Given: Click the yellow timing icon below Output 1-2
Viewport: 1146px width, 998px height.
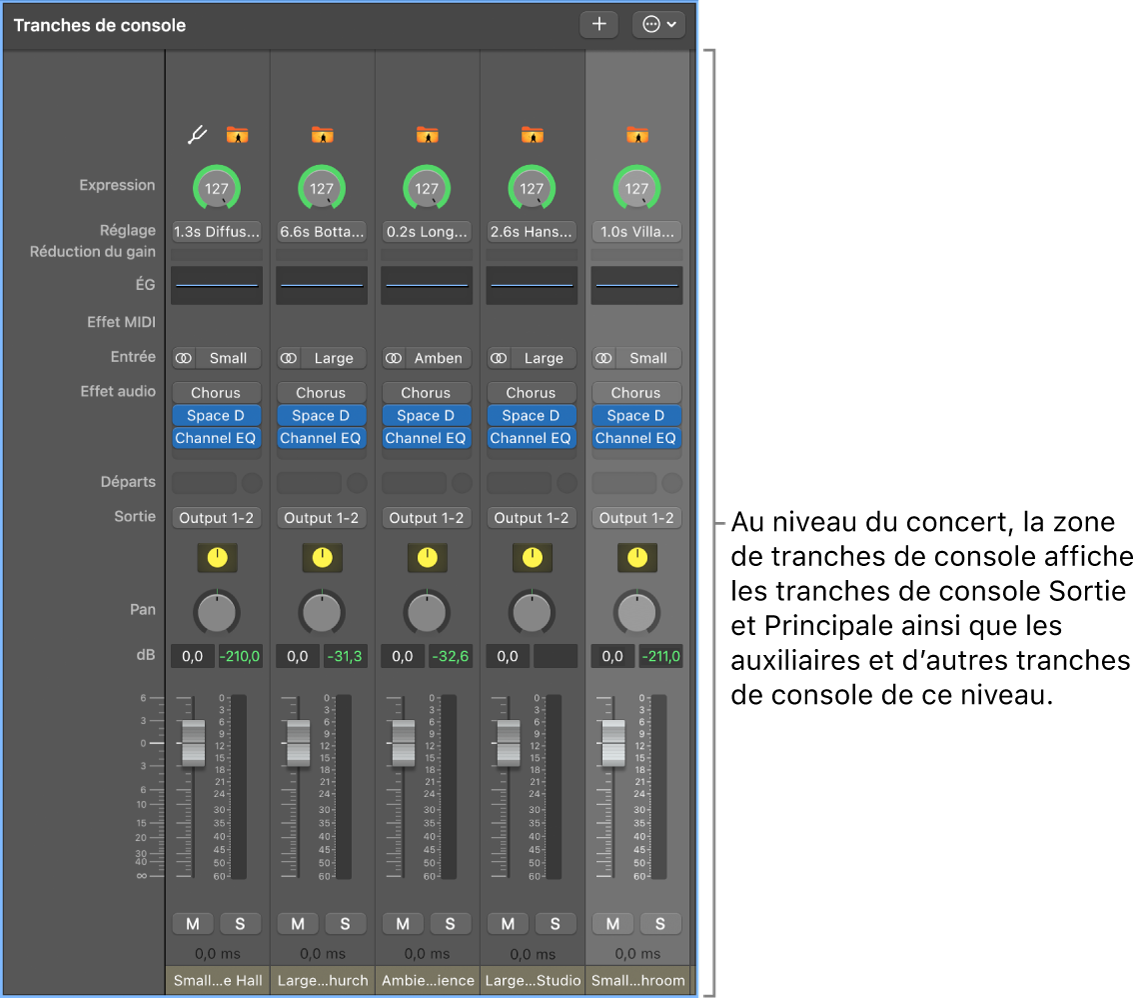Looking at the screenshot, I should (x=216, y=557).
